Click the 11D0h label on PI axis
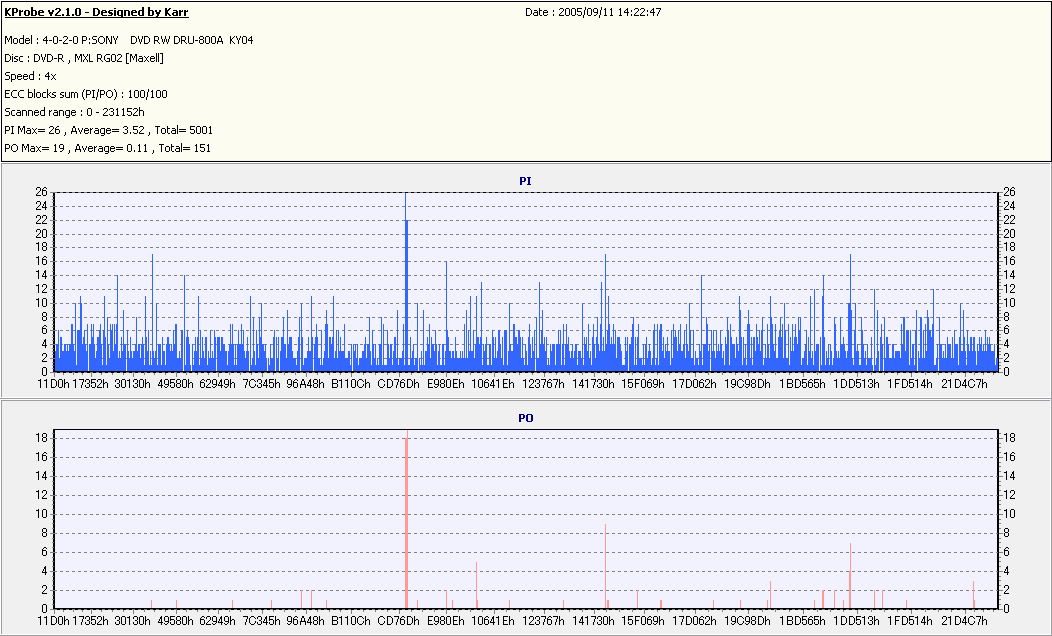 click(54, 384)
